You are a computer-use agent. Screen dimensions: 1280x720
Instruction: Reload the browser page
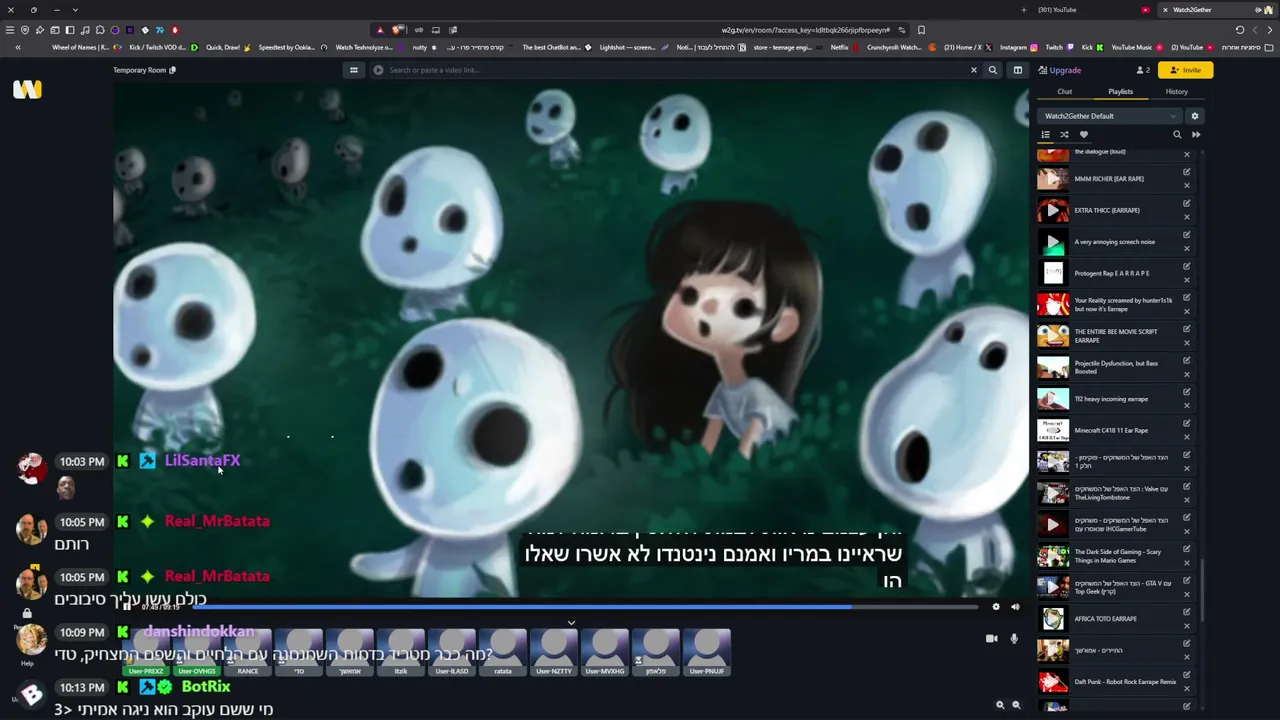[x=1240, y=30]
